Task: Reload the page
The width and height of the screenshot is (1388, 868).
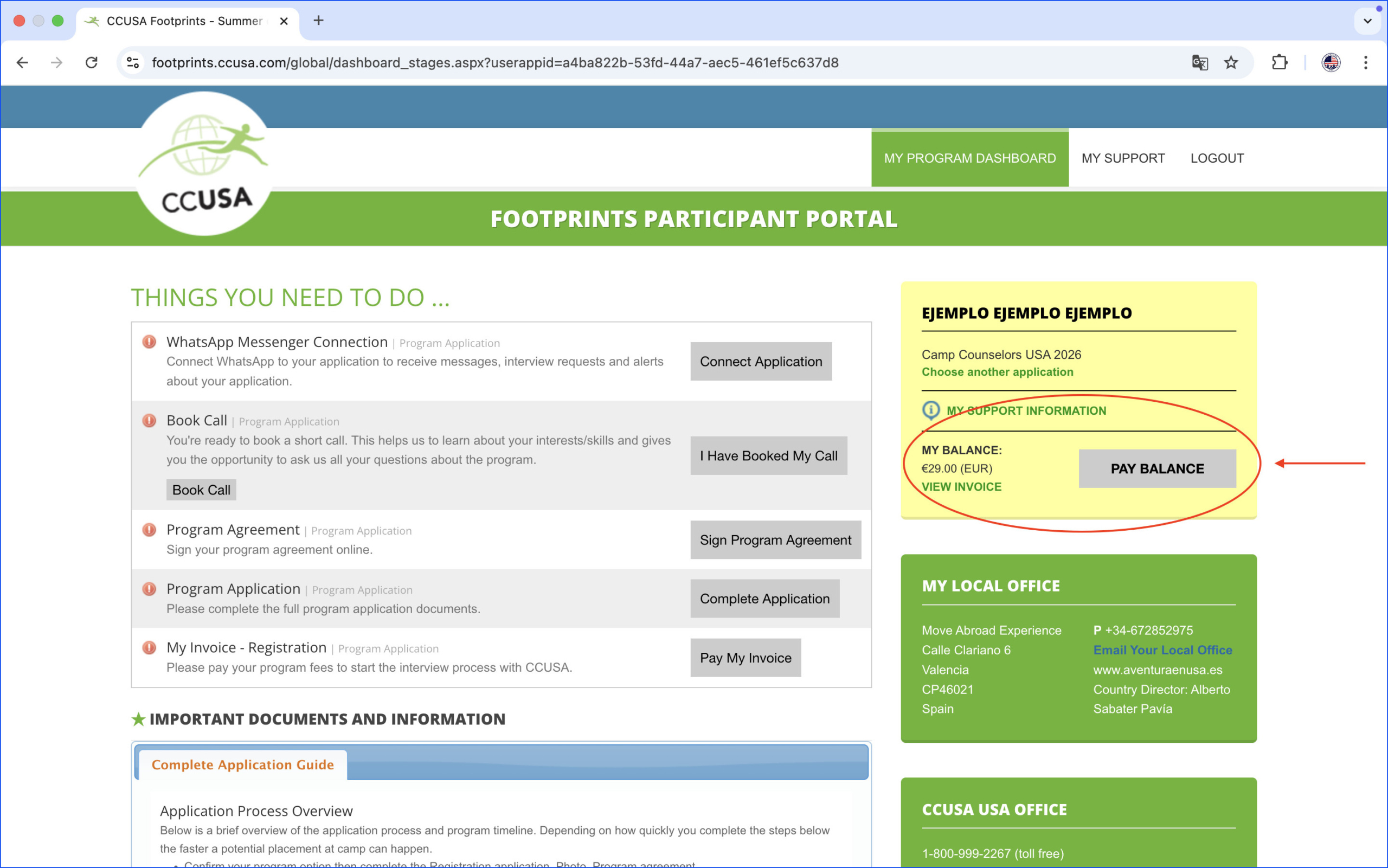Action: coord(91,62)
